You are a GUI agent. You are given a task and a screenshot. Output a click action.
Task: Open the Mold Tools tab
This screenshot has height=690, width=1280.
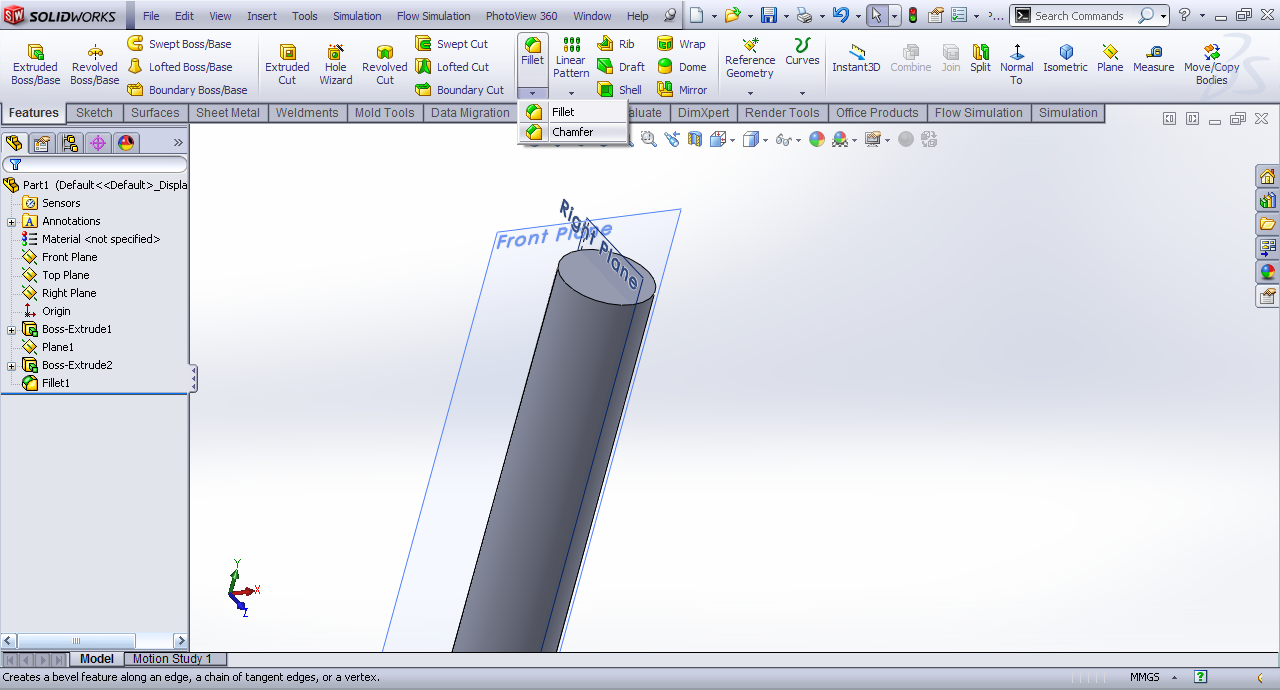(x=385, y=113)
